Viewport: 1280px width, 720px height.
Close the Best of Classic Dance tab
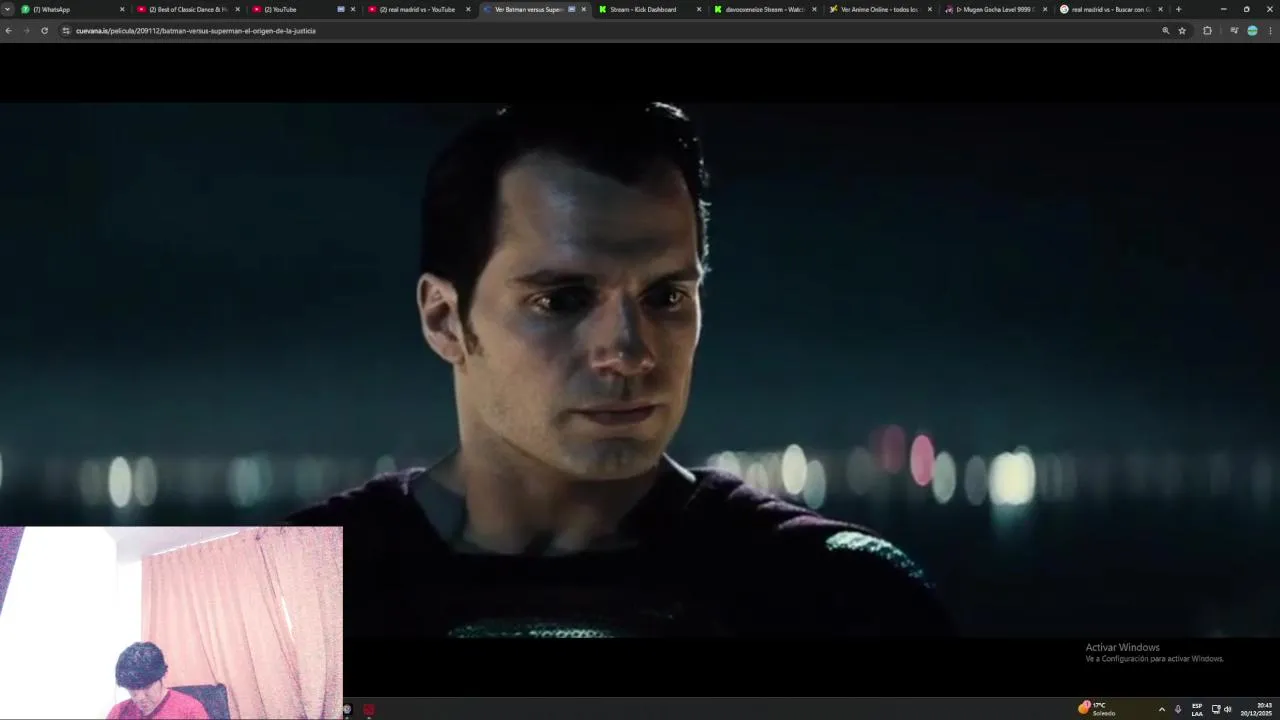237,9
